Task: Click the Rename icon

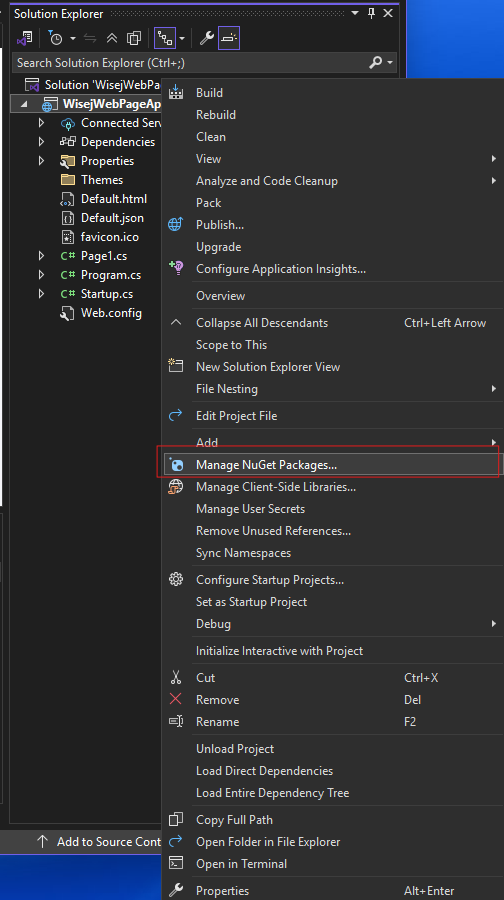Action: [x=176, y=721]
